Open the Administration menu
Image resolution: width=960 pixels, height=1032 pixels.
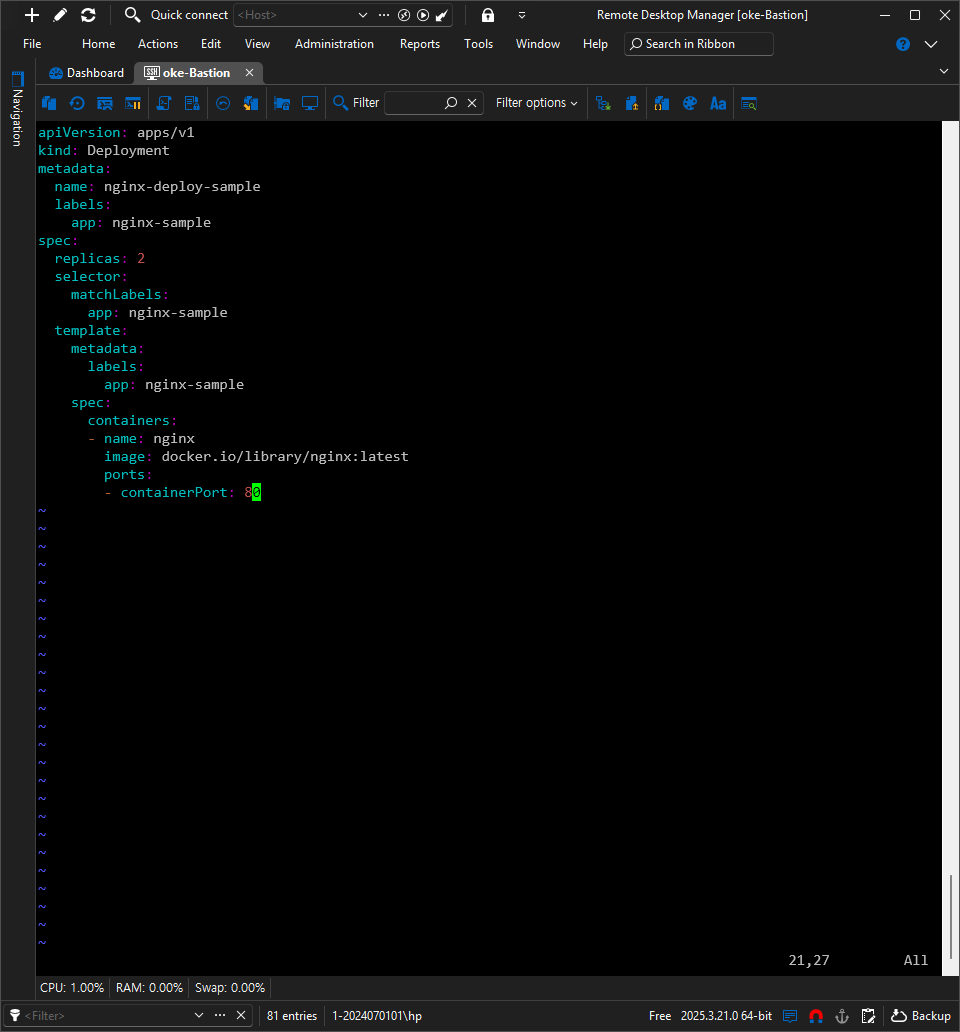point(334,44)
